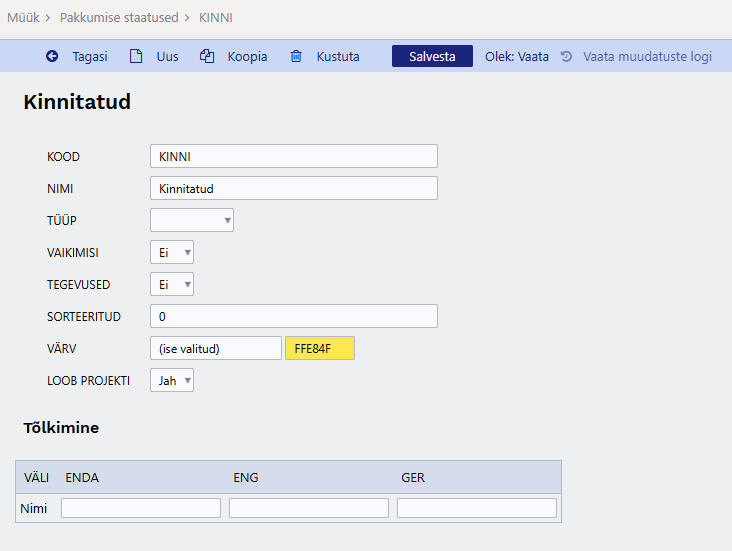This screenshot has height=551, width=732.
Task: Click the KOOD input field
Action: [x=293, y=156]
